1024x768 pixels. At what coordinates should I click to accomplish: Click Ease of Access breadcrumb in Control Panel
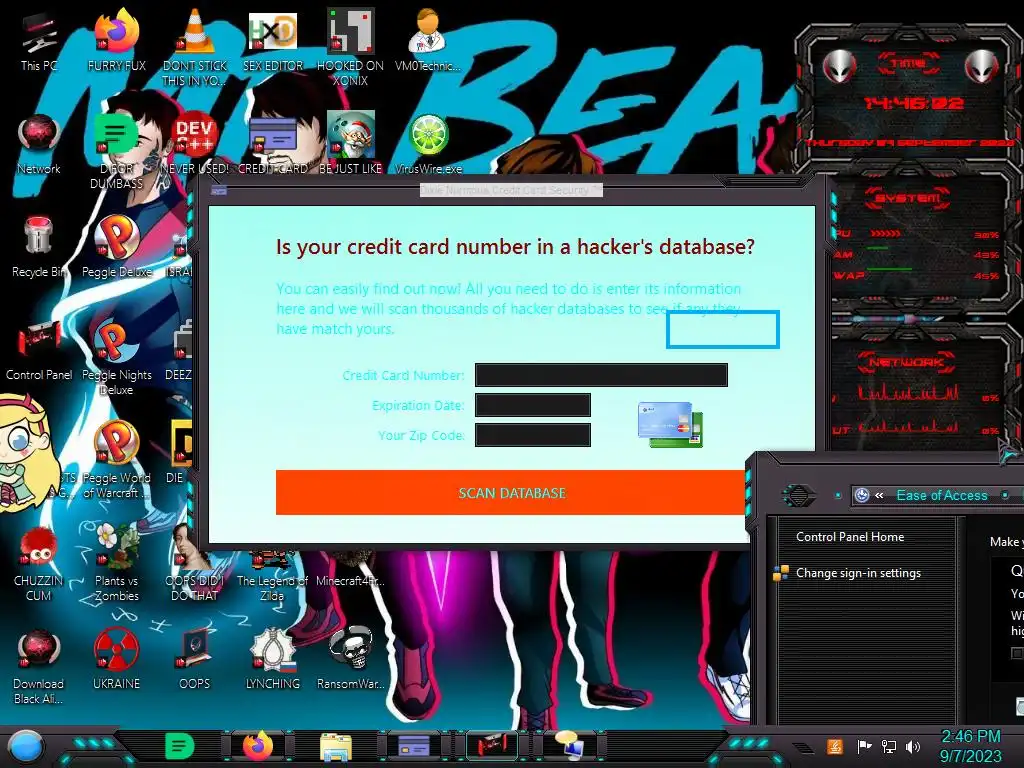tap(941, 495)
